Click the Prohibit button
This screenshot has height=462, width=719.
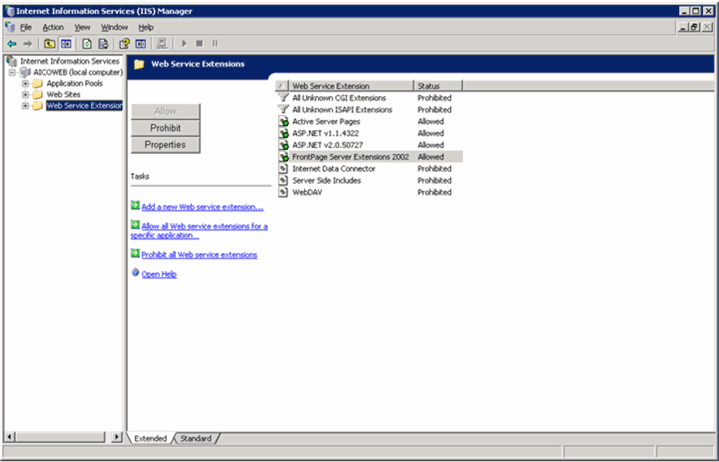[166, 128]
